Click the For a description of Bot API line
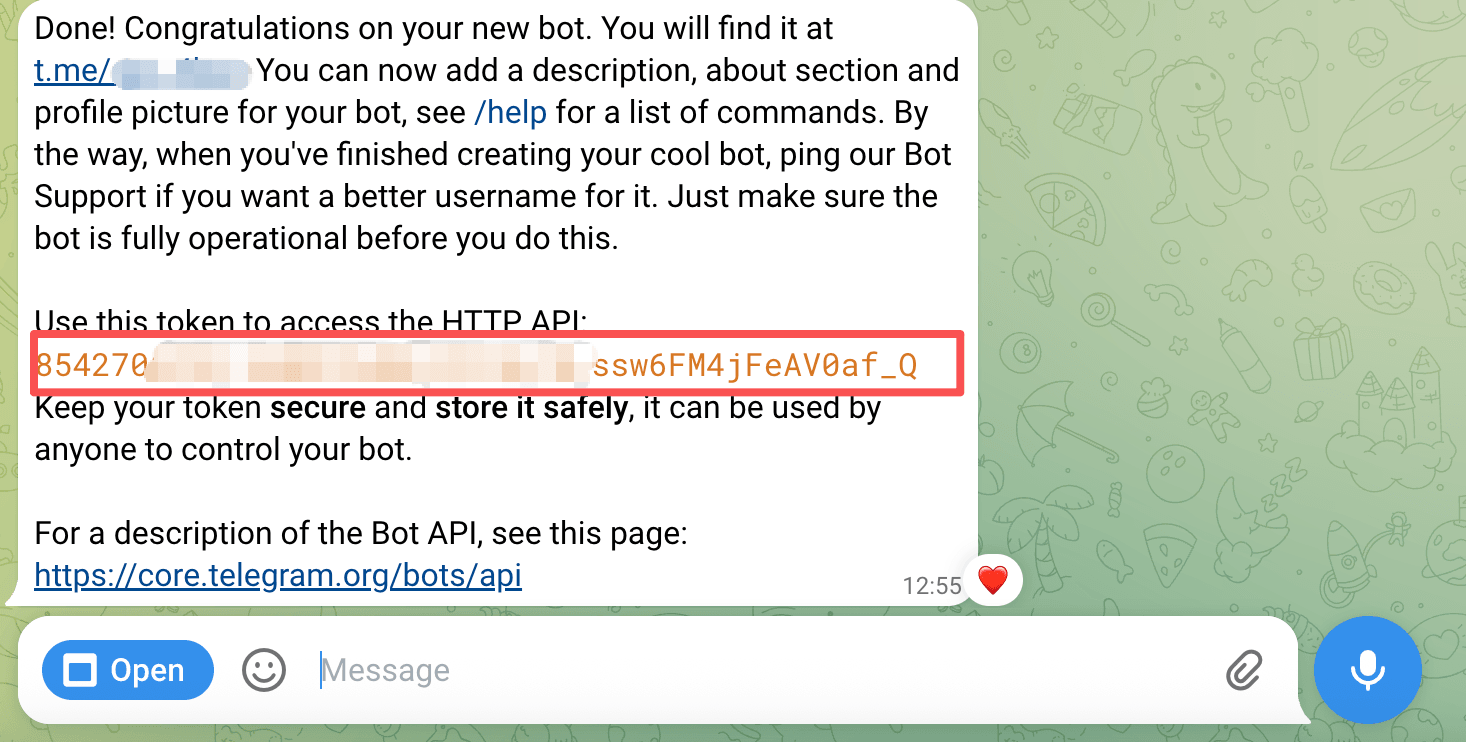 point(361,534)
